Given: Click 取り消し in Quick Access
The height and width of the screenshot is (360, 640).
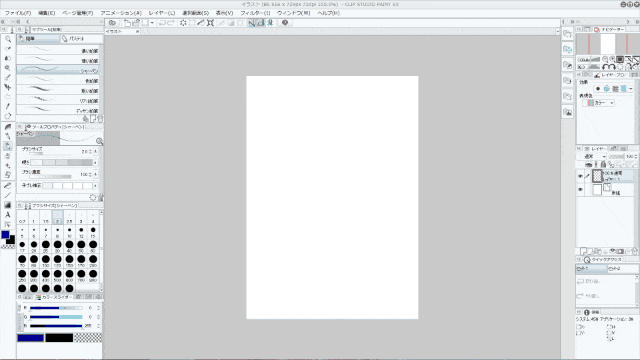Looking at the screenshot, I should pyautogui.click(x=589, y=281).
